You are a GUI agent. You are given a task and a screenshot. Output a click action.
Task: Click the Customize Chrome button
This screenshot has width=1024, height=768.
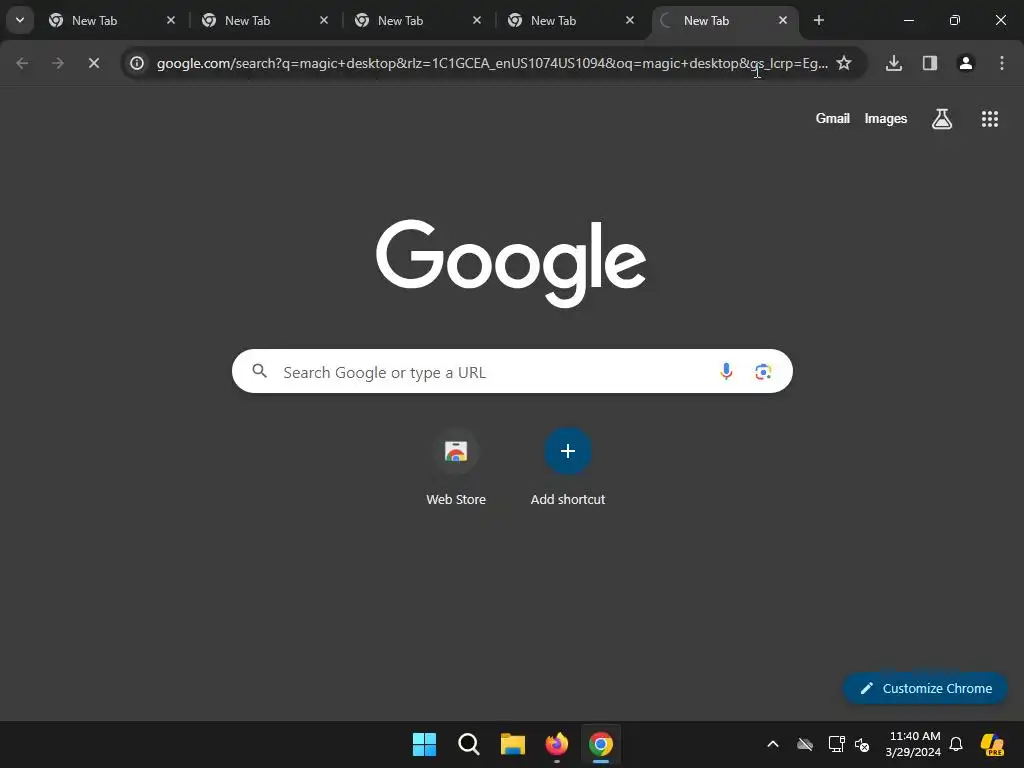pyautogui.click(x=925, y=688)
